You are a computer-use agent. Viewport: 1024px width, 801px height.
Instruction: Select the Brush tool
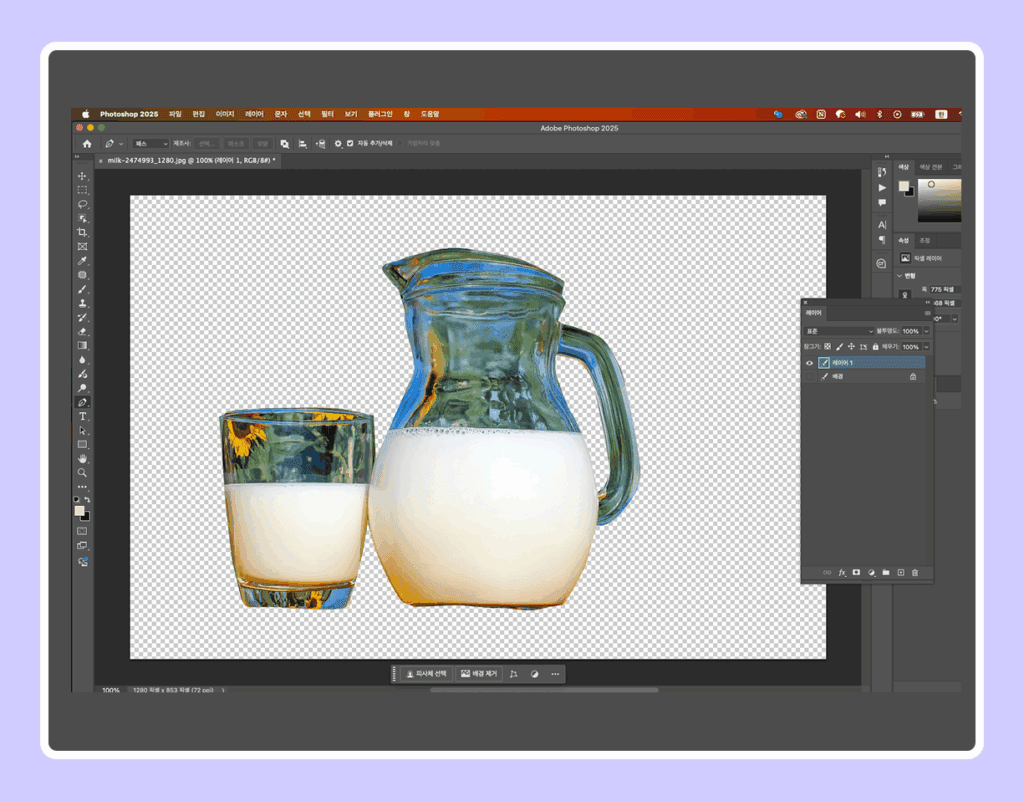click(82, 289)
